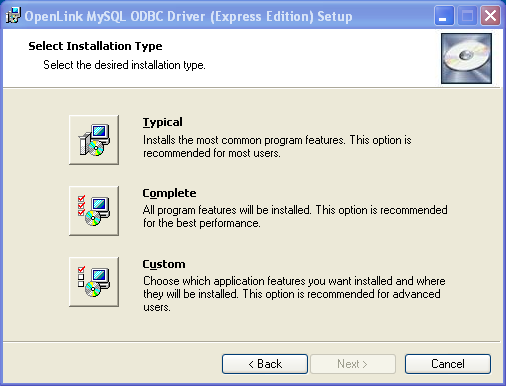
Task: Click the greyed-out maximize button
Action: 467,16
